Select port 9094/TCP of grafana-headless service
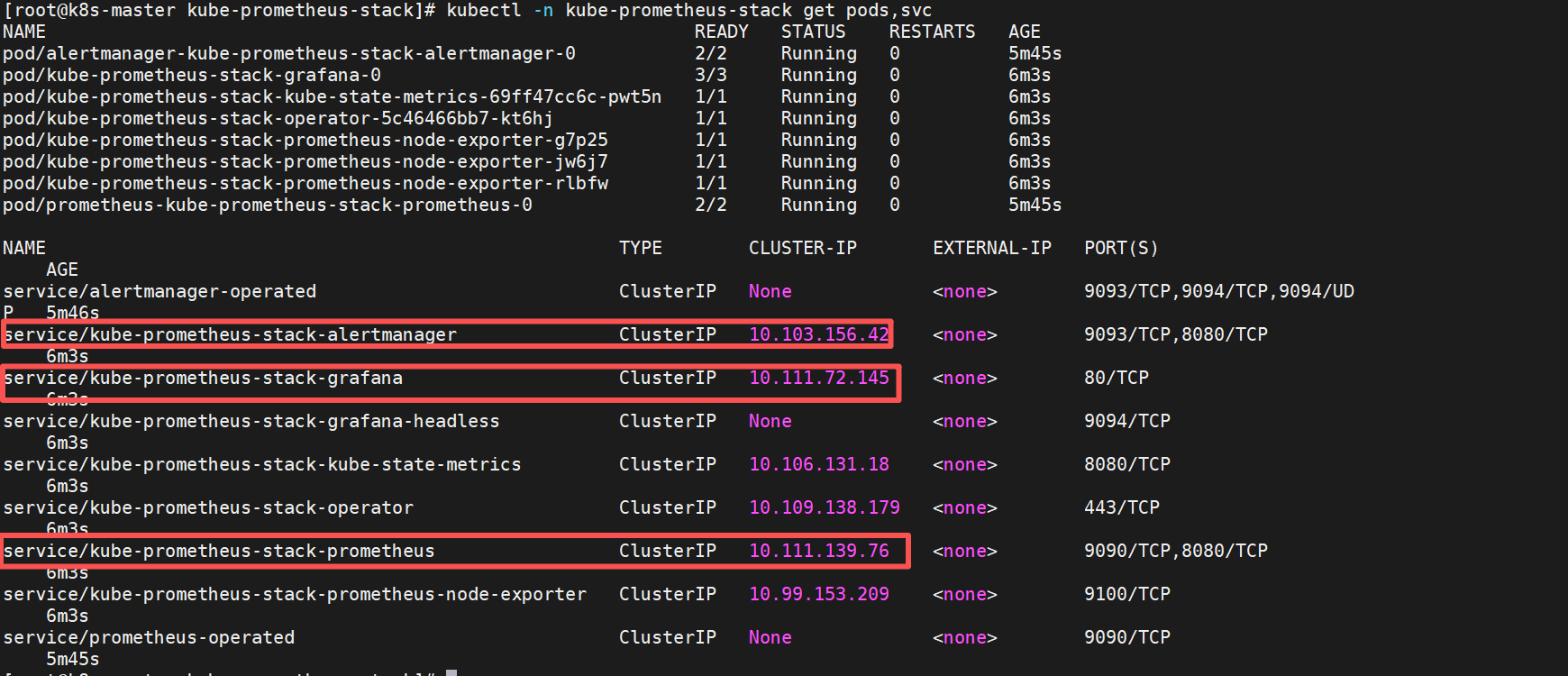1568x676 pixels. [x=1127, y=421]
